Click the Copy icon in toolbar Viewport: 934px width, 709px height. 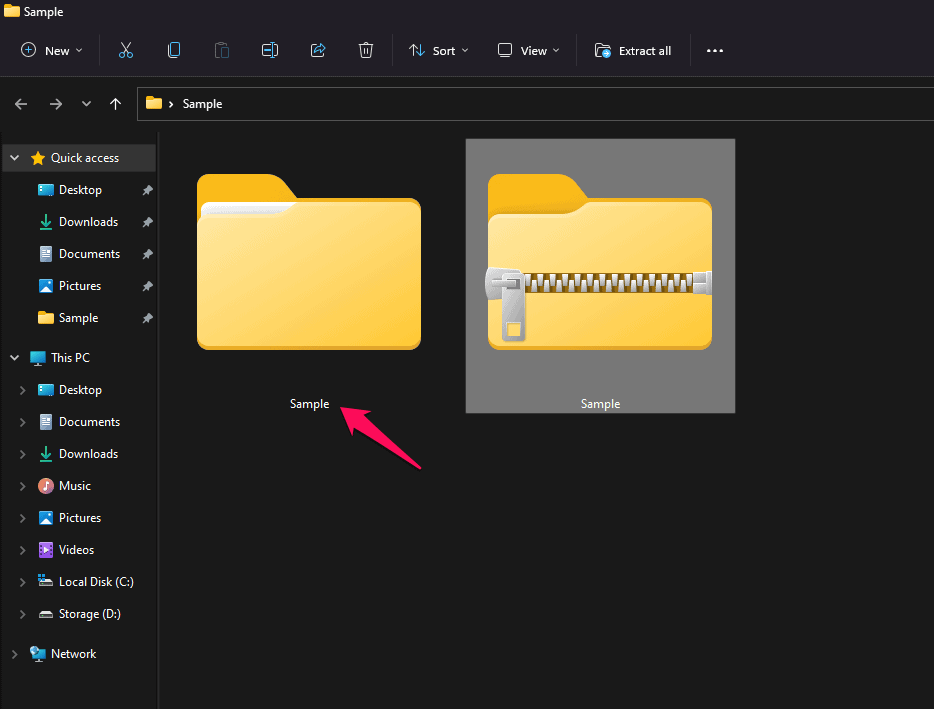pyautogui.click(x=174, y=51)
